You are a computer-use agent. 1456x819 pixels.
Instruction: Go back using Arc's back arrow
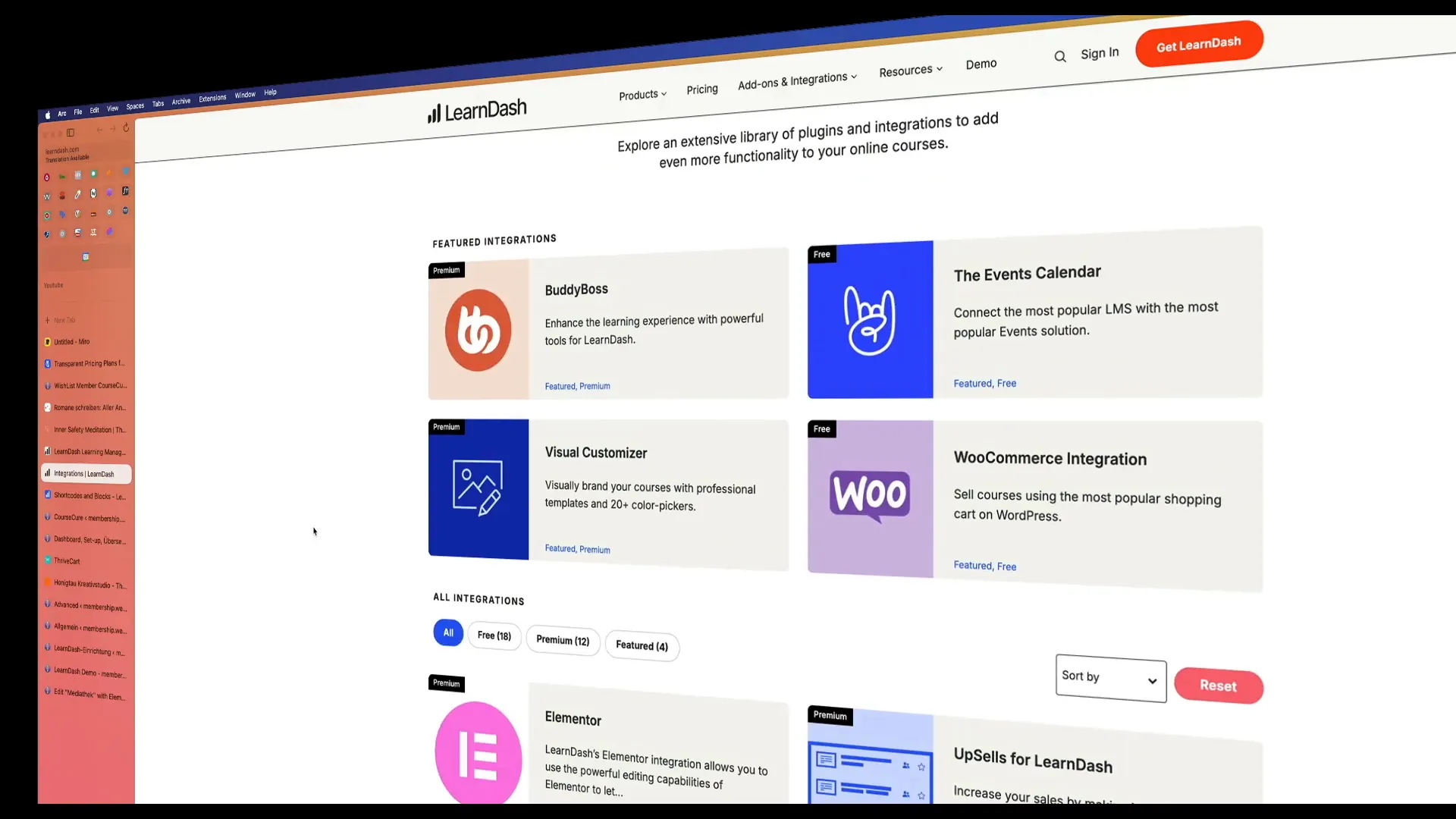99,130
